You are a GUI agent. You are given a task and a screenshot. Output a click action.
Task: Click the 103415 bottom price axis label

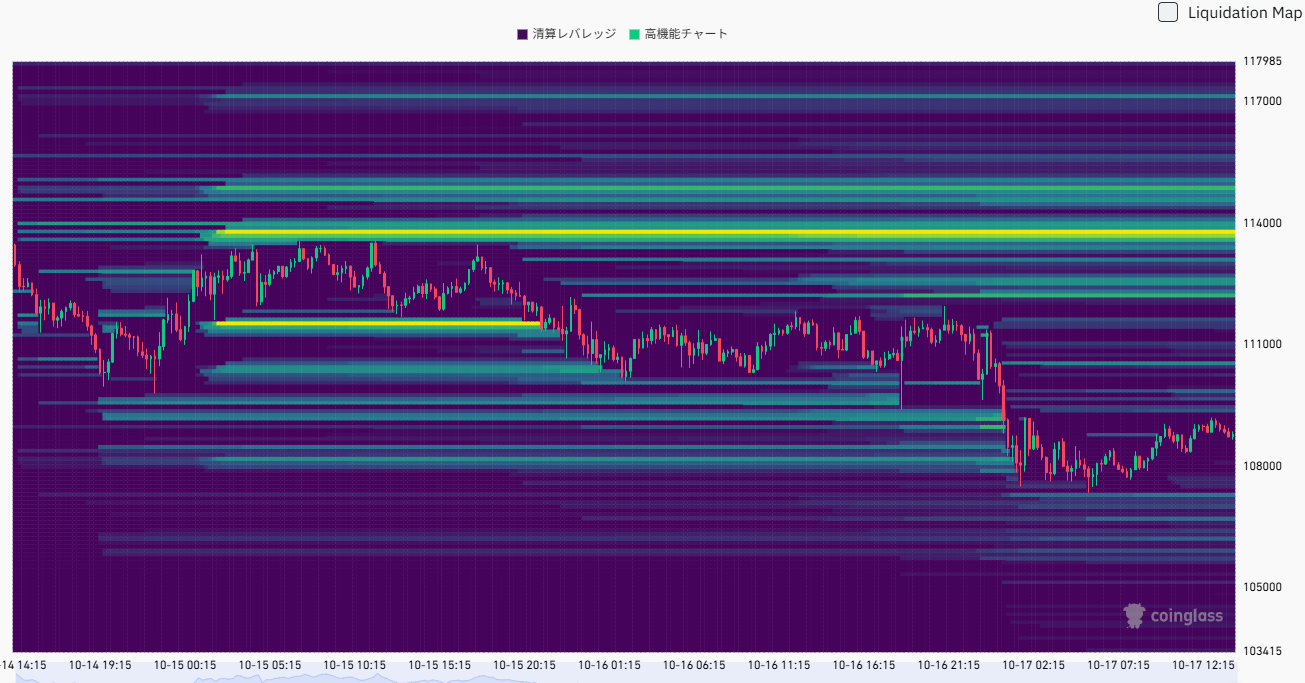pyautogui.click(x=1262, y=651)
